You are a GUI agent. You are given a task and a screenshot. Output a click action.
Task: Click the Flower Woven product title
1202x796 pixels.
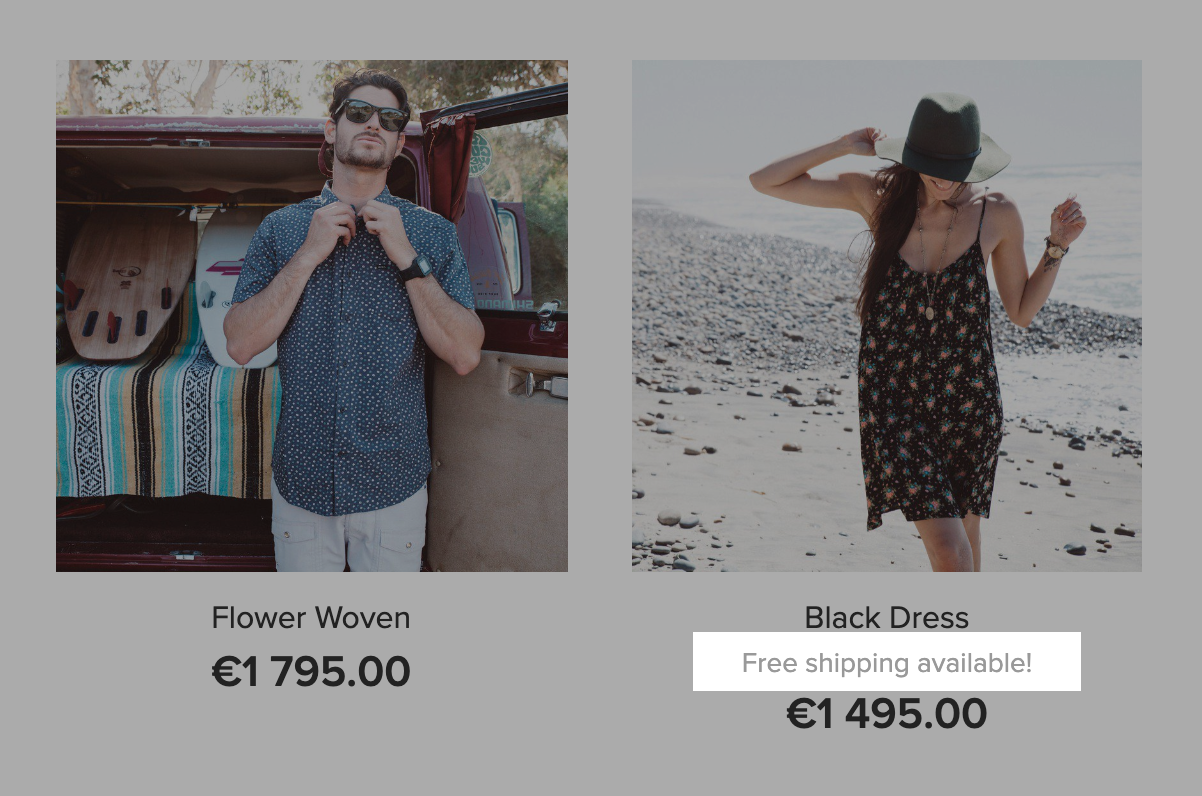[311, 618]
